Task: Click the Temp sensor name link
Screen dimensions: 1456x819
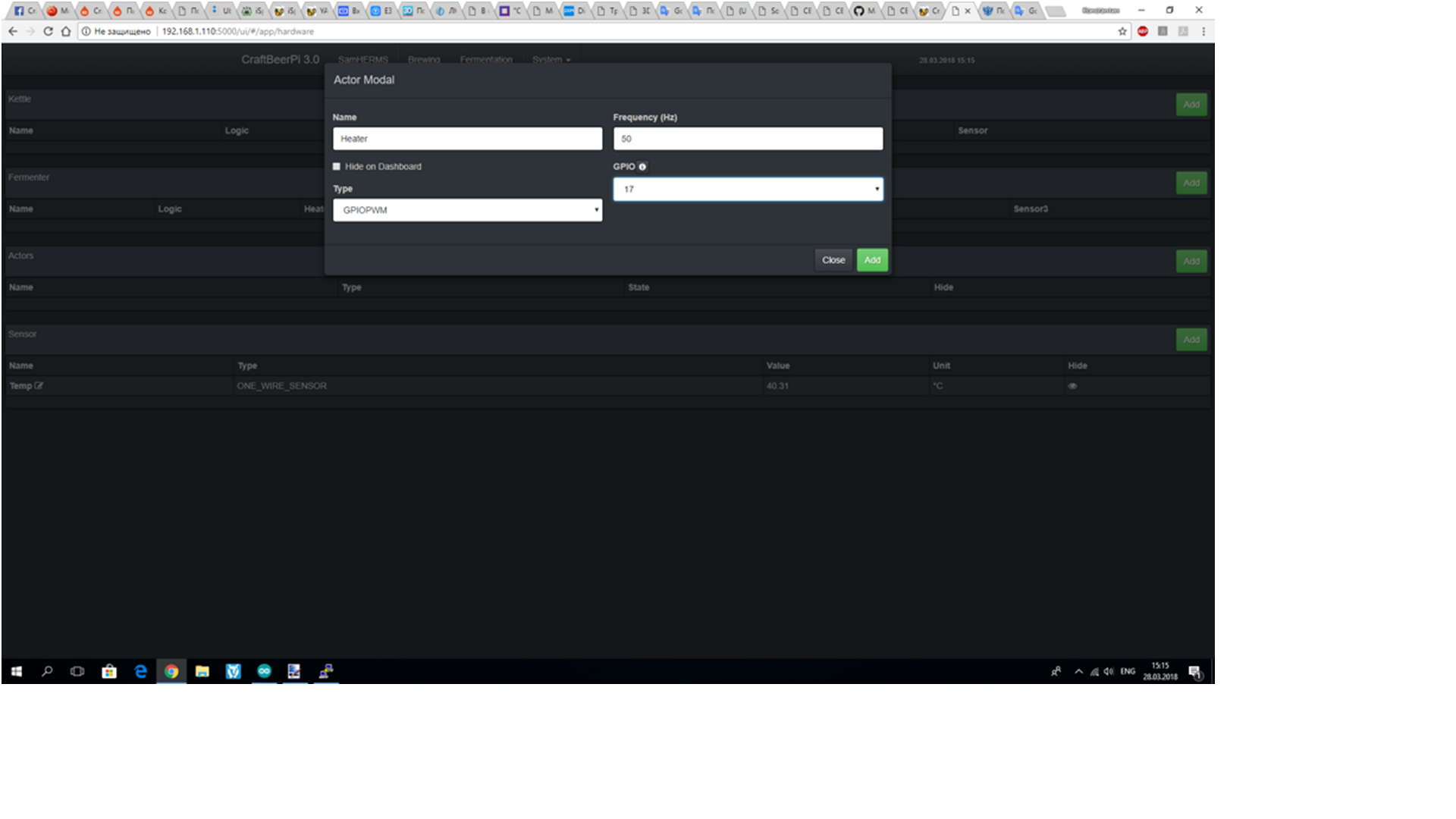Action: click(20, 386)
